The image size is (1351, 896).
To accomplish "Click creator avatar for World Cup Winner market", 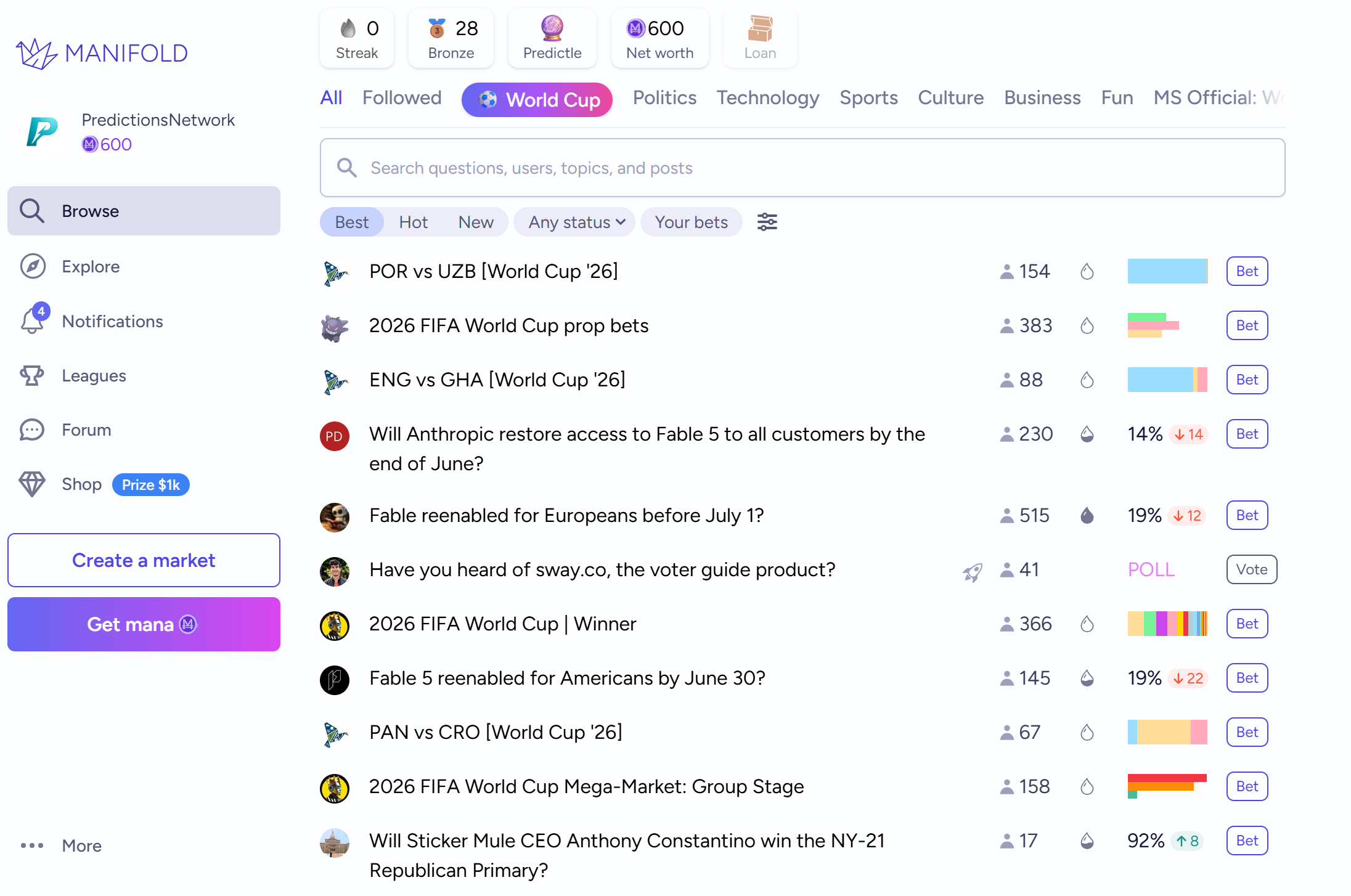I will (335, 626).
